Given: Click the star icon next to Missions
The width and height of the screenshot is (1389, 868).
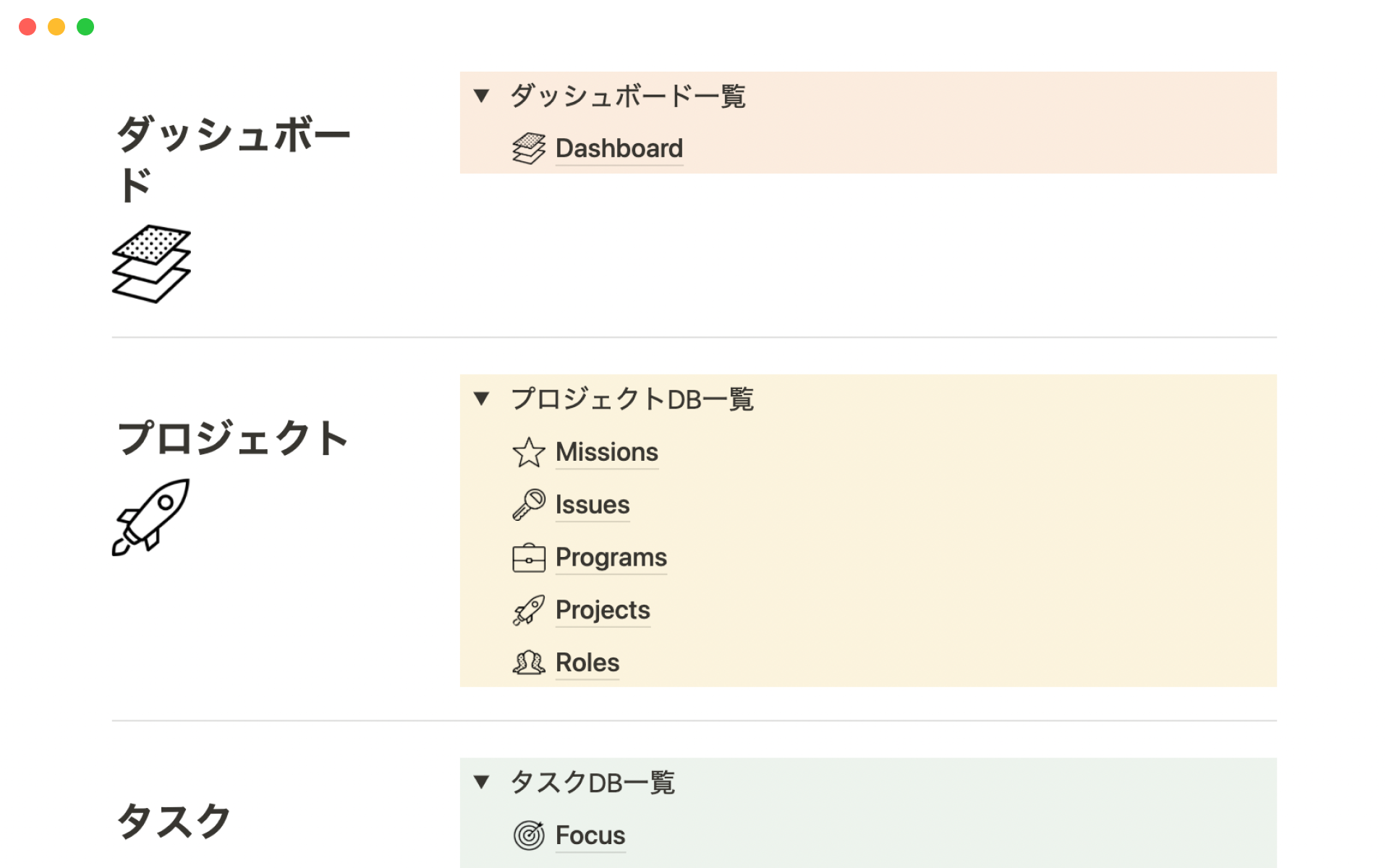Looking at the screenshot, I should pyautogui.click(x=529, y=452).
